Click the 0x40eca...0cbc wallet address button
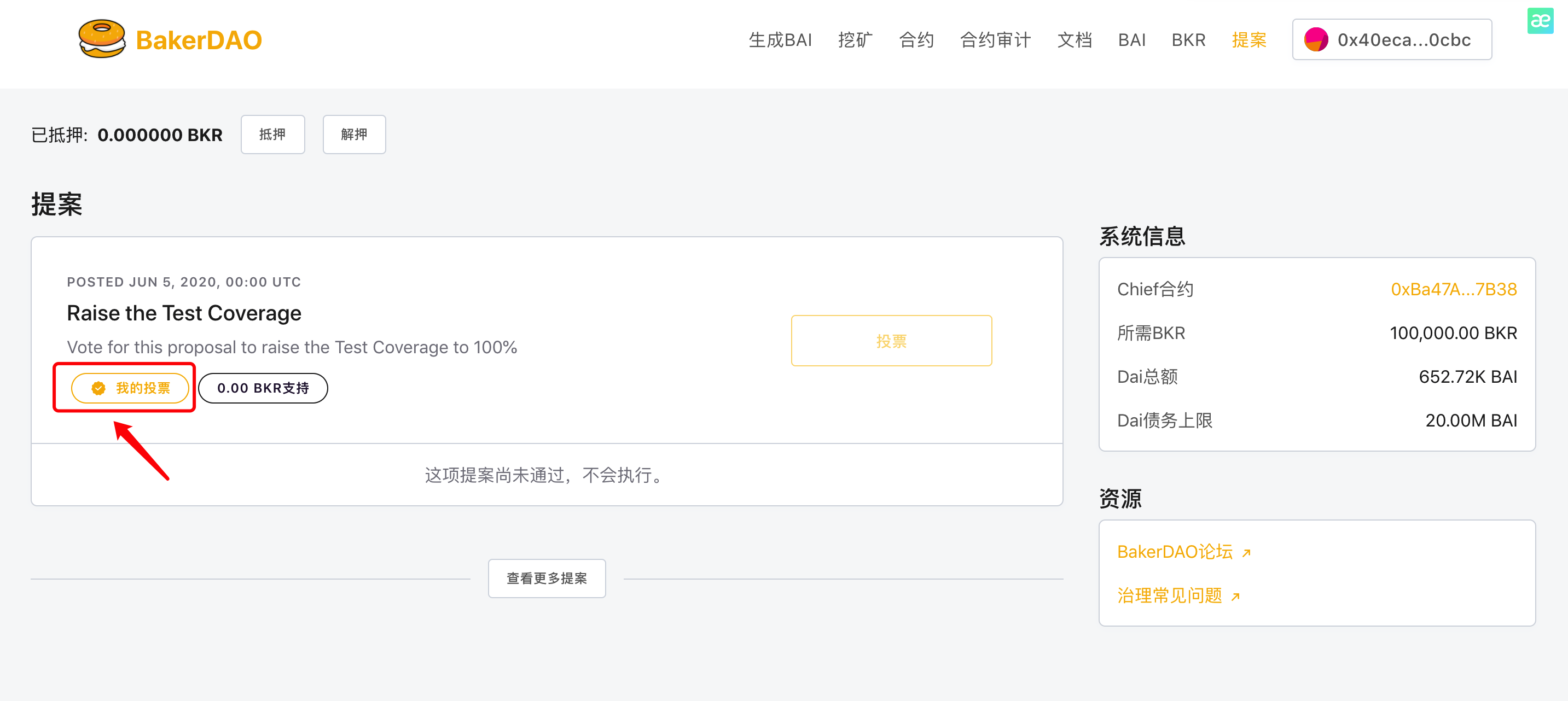This screenshot has height=701, width=1568. (1391, 39)
